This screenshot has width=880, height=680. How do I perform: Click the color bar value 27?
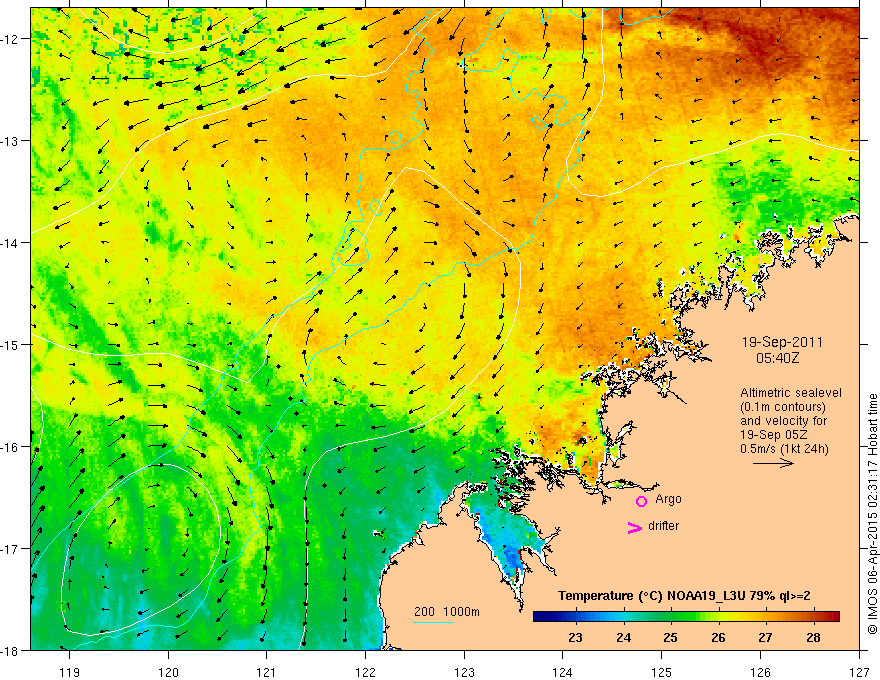pos(765,637)
